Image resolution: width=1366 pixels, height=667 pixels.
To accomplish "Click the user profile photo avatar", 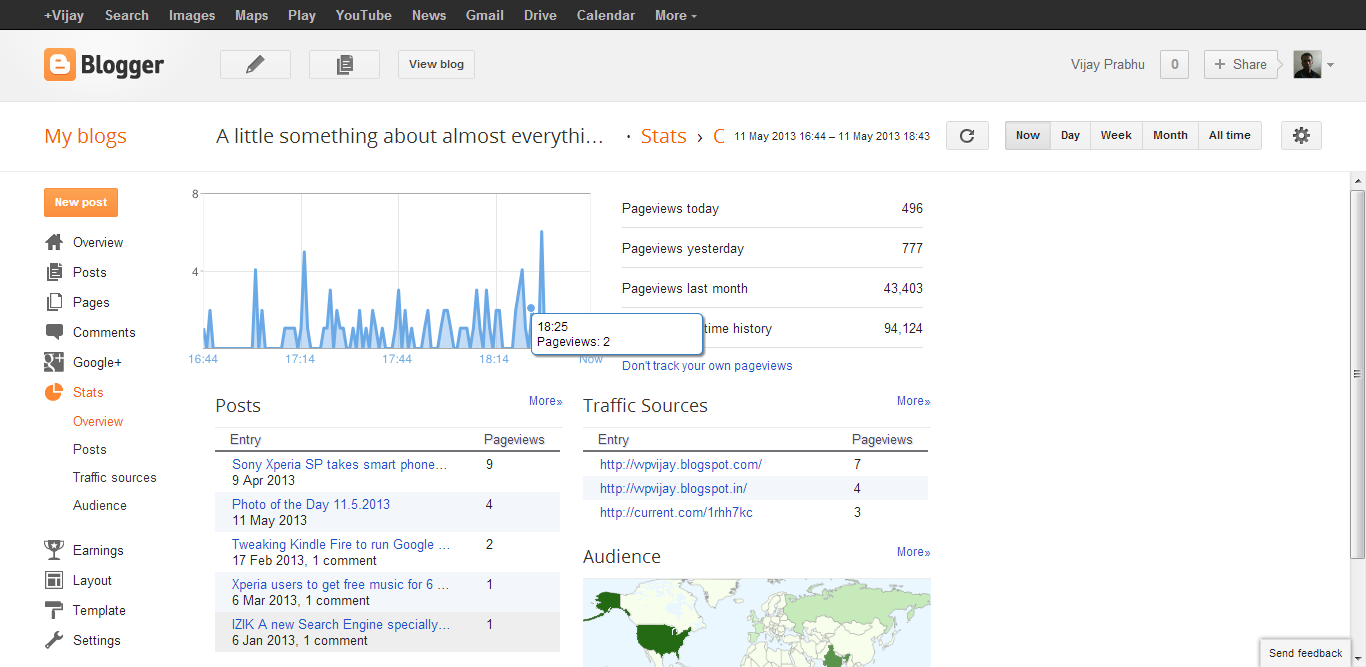I will 1307,64.
